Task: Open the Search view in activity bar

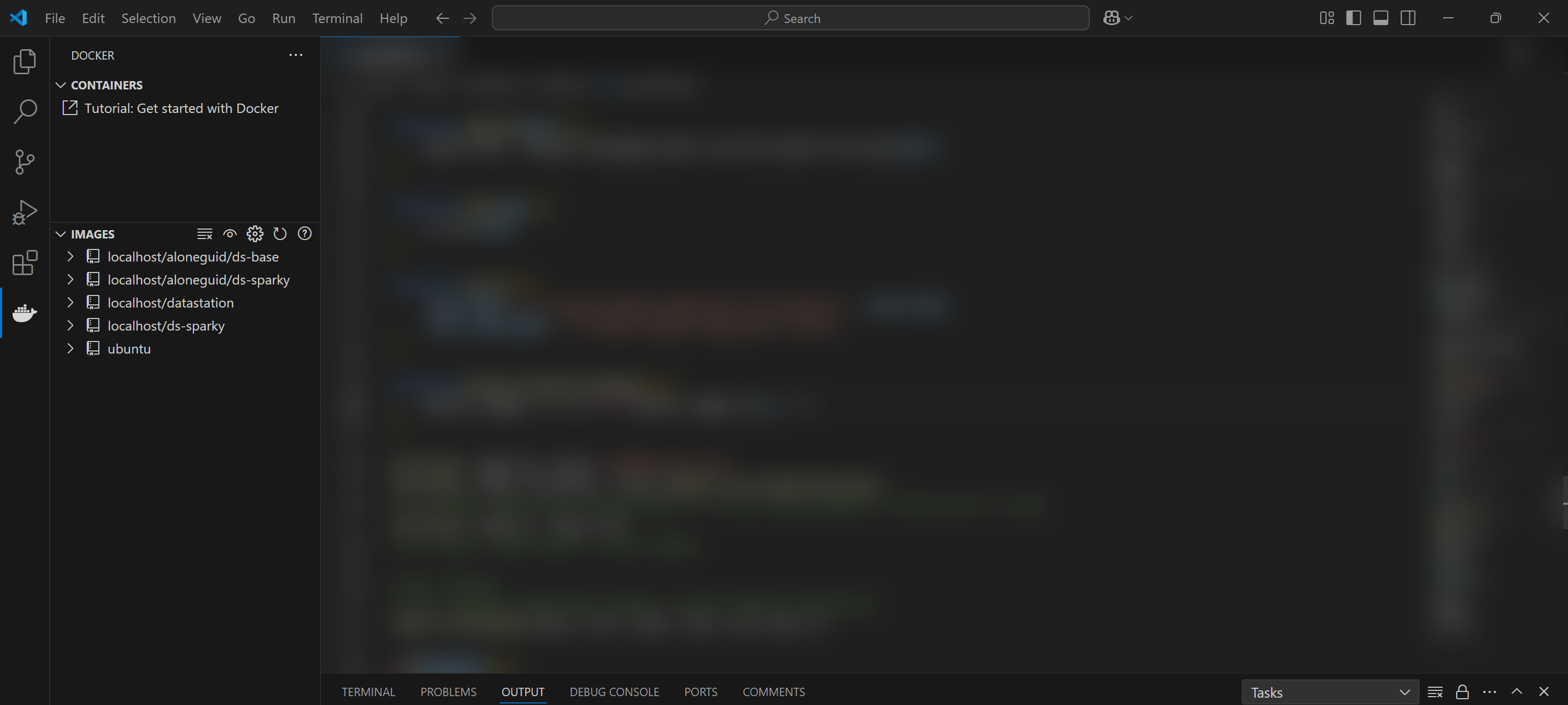Action: tap(25, 111)
